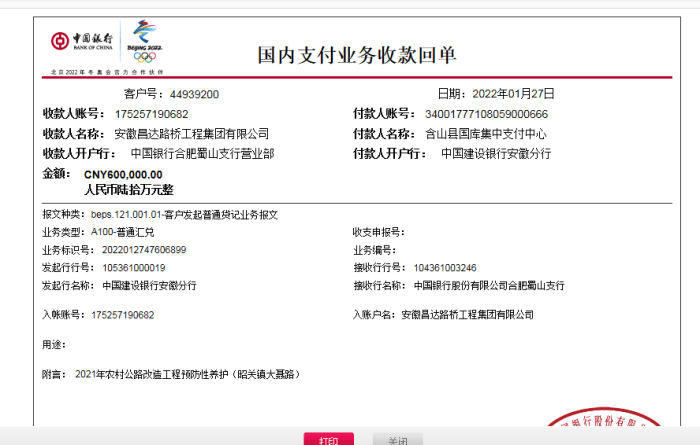This screenshot has width=700, height=445.
Task: Select the payee account number 175257190682 at top
Action: point(151,114)
